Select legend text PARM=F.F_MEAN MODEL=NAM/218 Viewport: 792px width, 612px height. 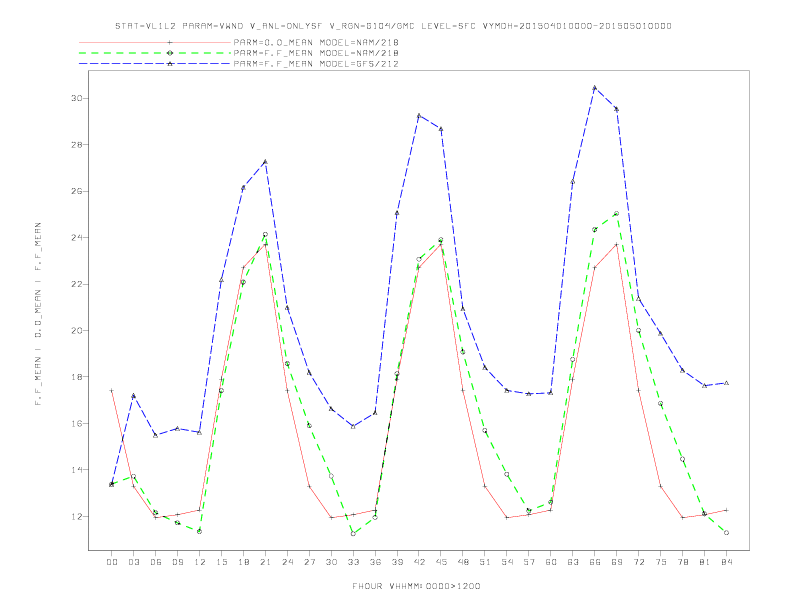point(316,53)
